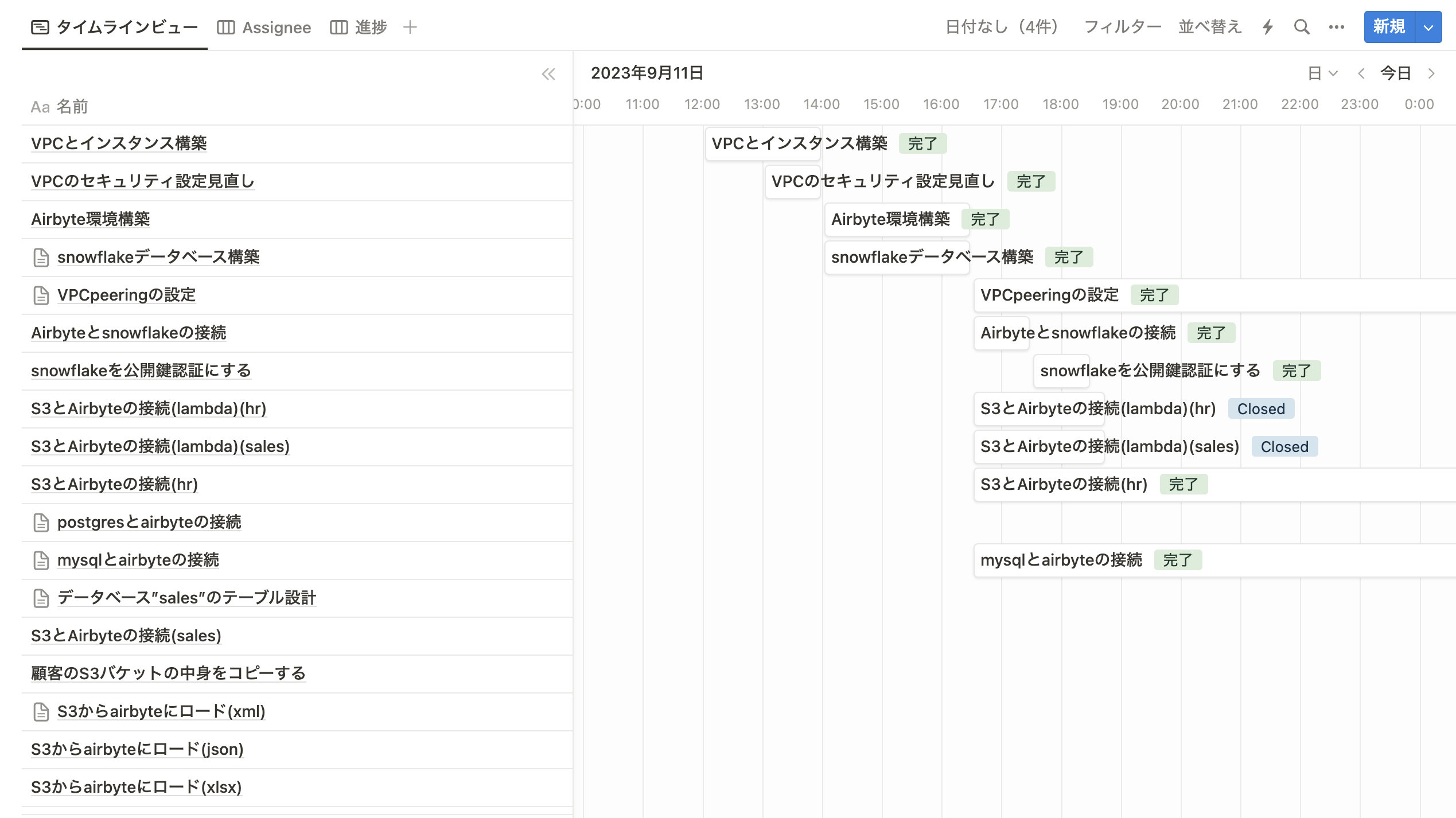Viewport: 1456px width, 818px height.
Task: Click the 今日 button
Action: [x=1395, y=73]
